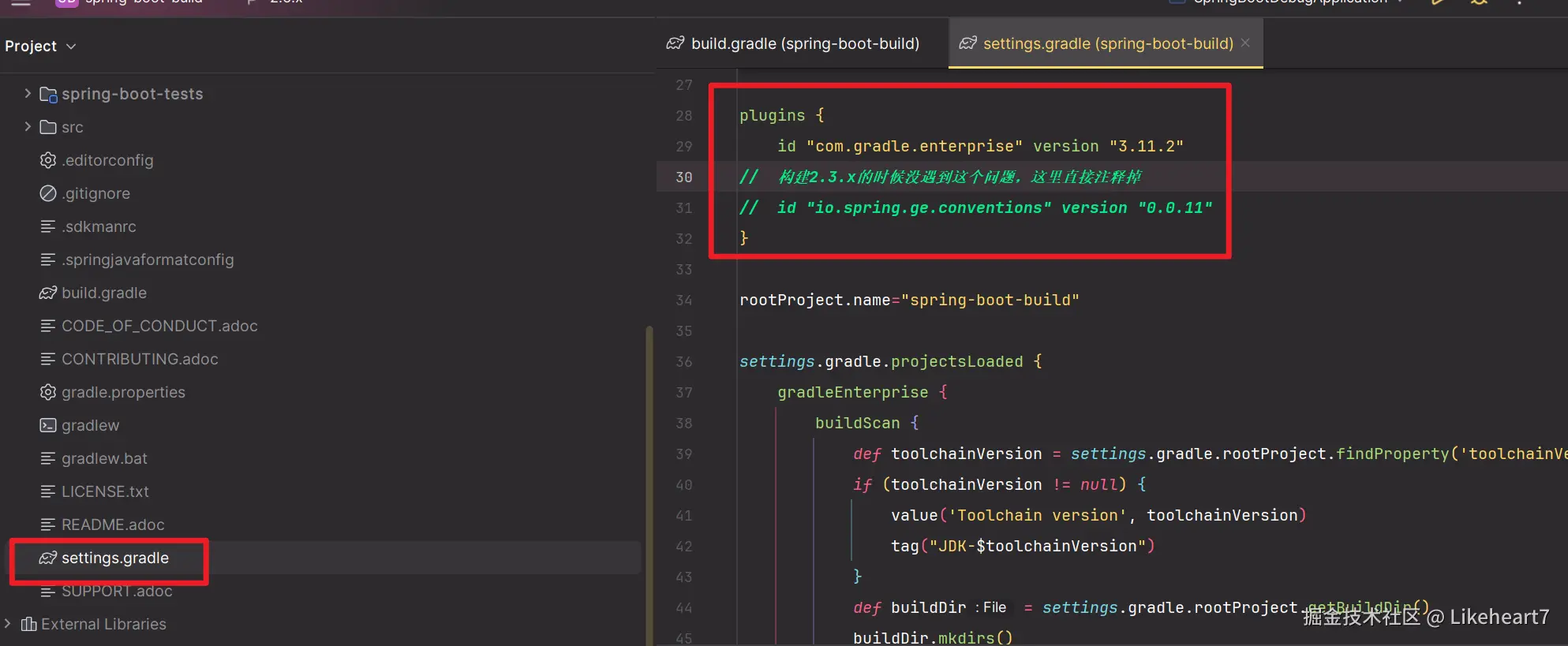Click the gear icon next to gradle.properties
The image size is (1568, 646).
click(x=48, y=392)
